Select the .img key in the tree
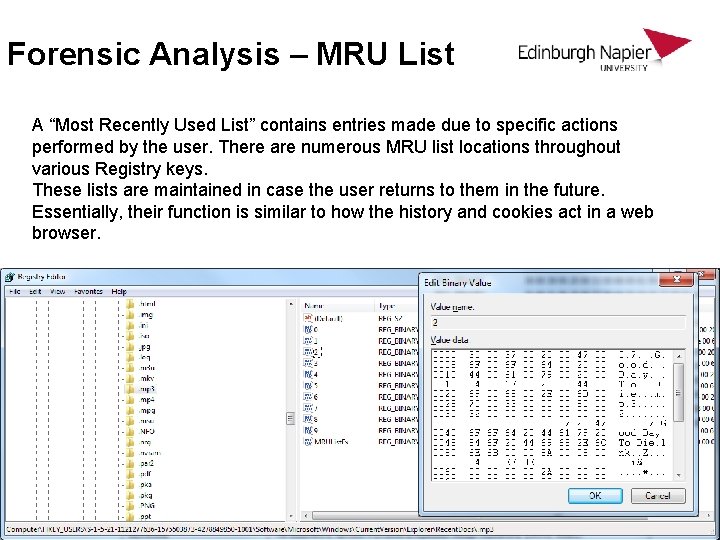The width and height of the screenshot is (720, 540). point(146,315)
